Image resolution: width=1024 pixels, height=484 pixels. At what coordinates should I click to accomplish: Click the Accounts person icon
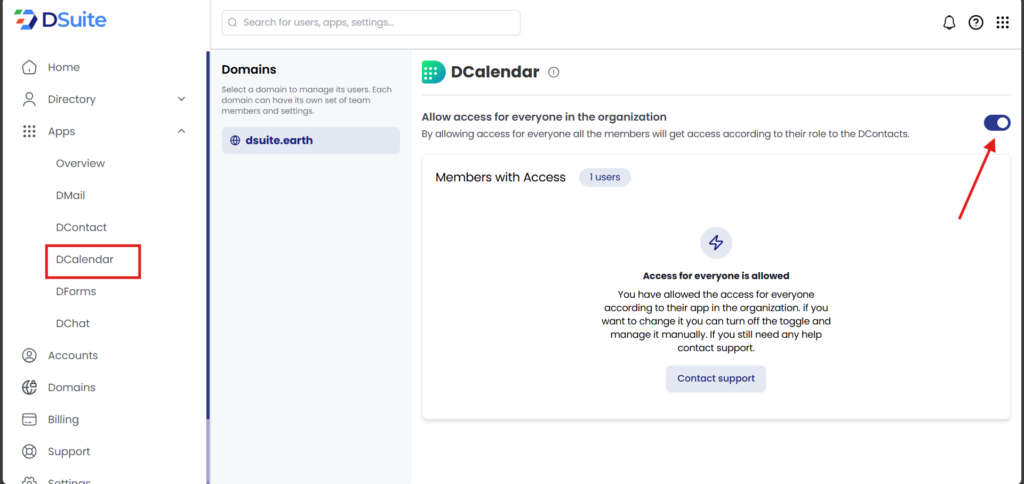pyautogui.click(x=29, y=355)
